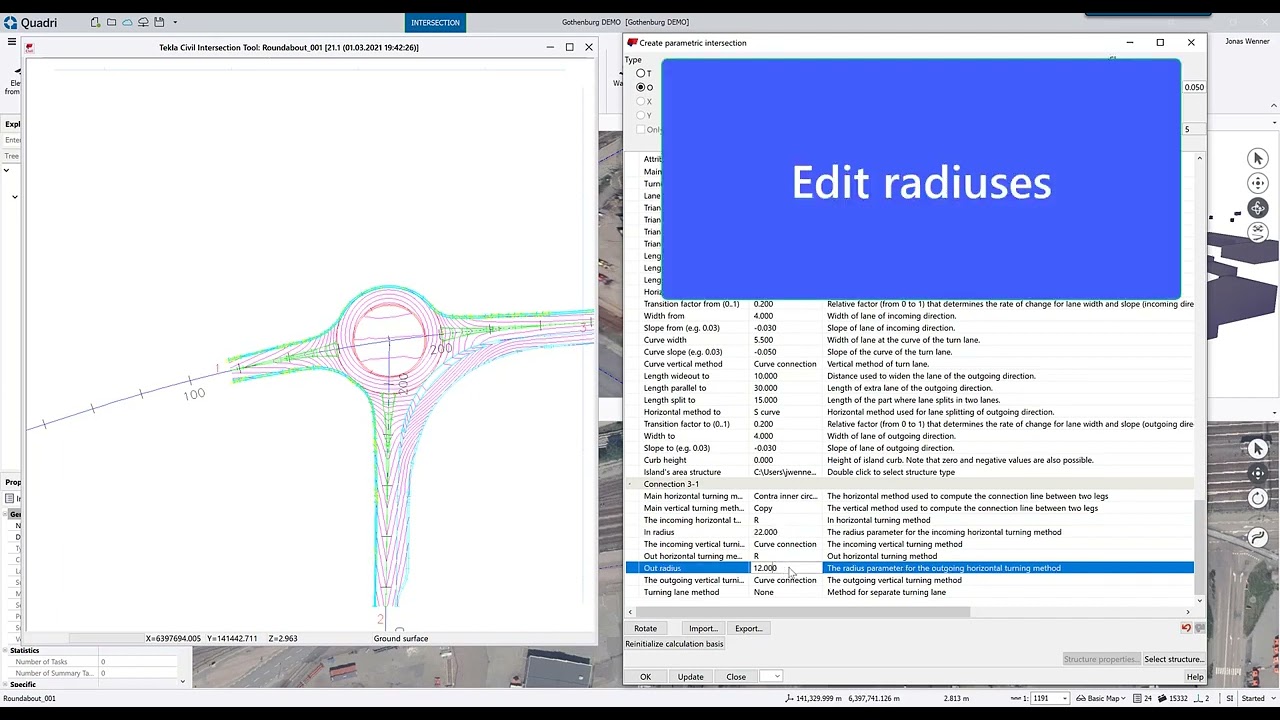
Task: Select the arrow pointer tool in map view
Action: click(1258, 449)
